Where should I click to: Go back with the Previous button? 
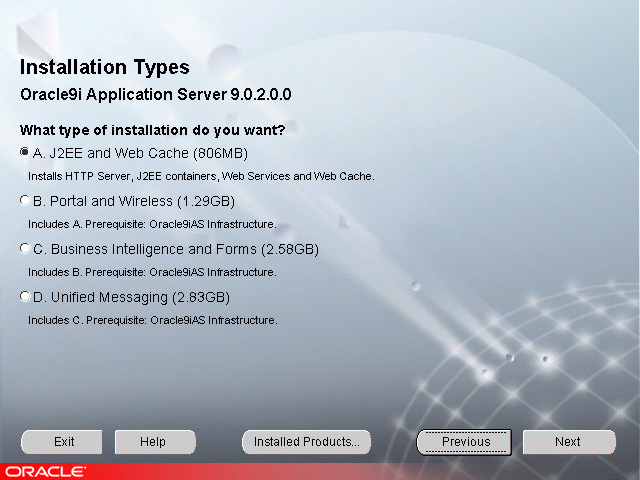click(464, 442)
